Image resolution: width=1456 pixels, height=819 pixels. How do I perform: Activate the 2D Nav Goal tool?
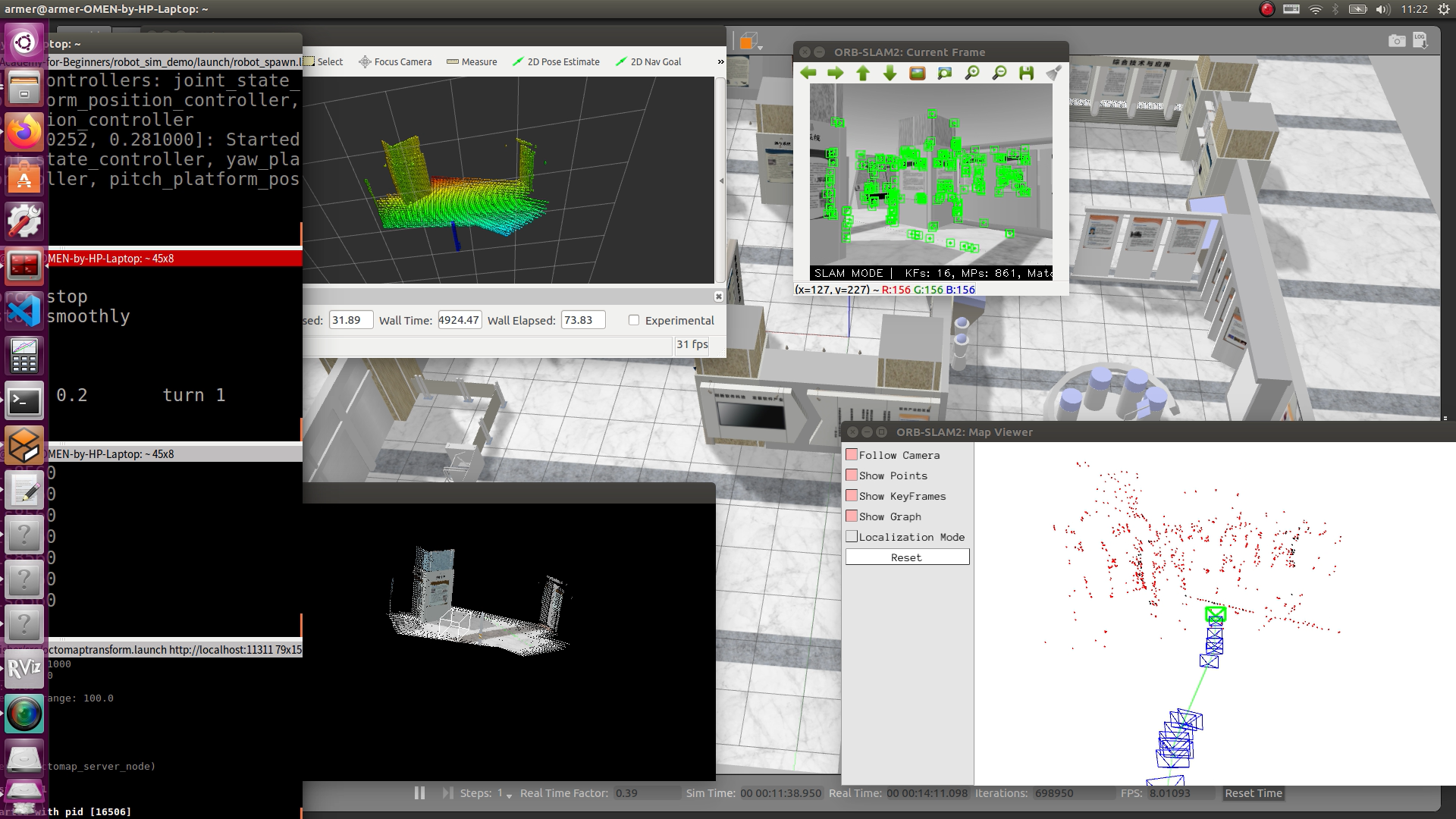(x=648, y=62)
